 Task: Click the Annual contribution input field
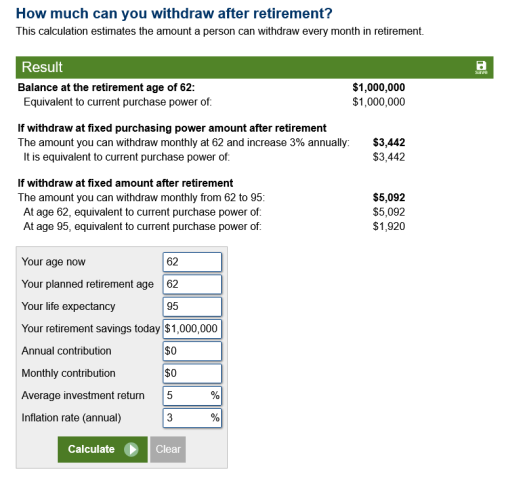(x=192, y=351)
